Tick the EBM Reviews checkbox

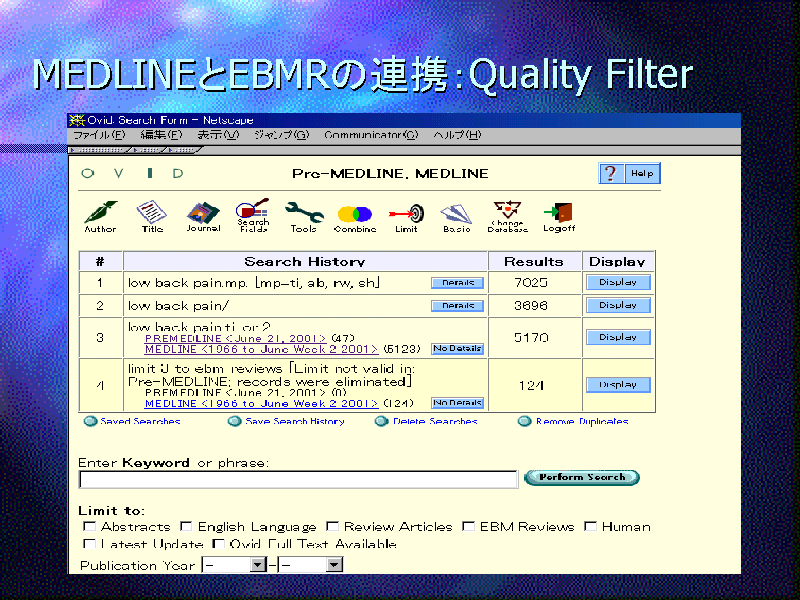point(468,527)
